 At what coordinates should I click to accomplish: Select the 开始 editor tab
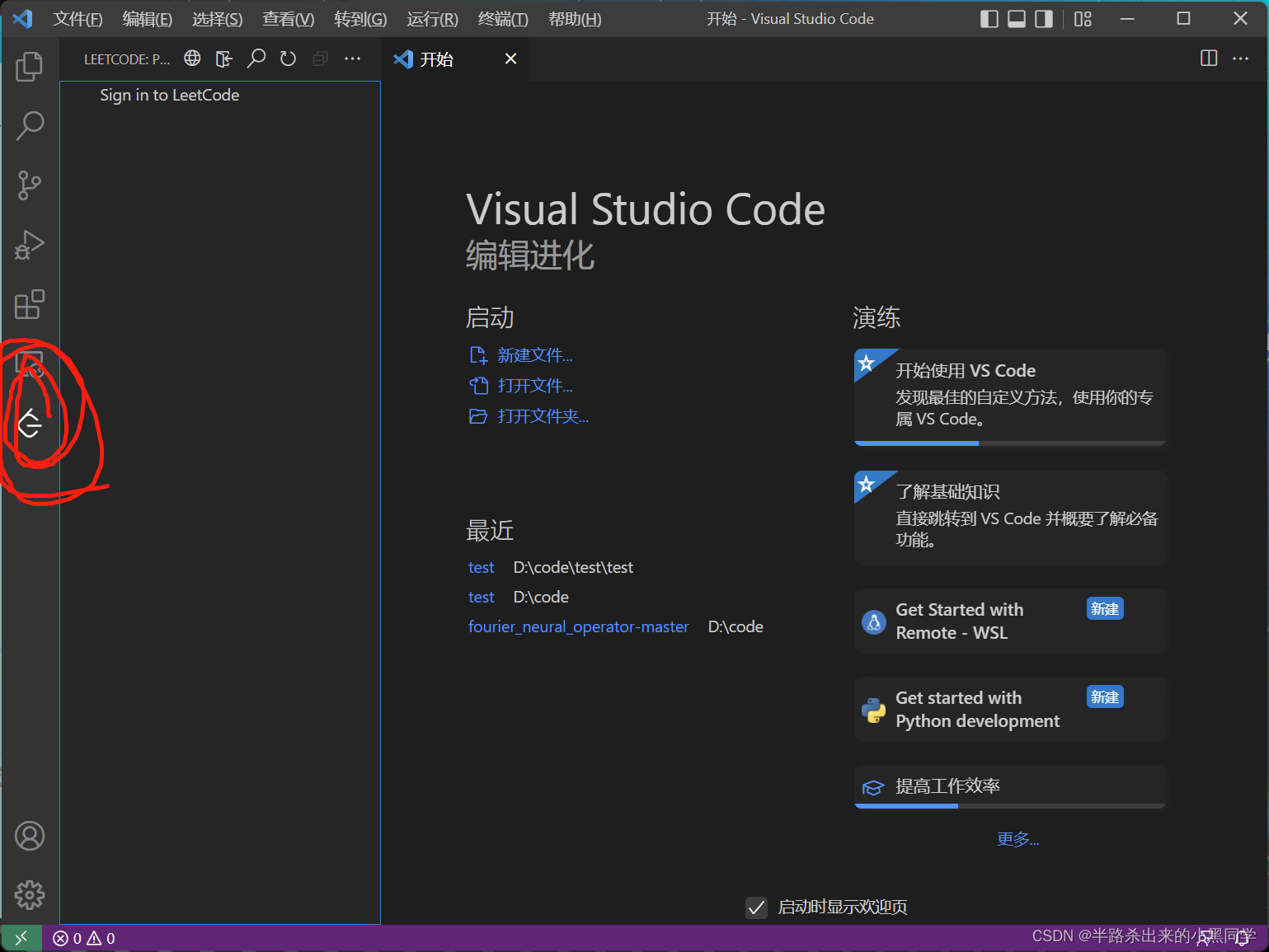tap(437, 59)
